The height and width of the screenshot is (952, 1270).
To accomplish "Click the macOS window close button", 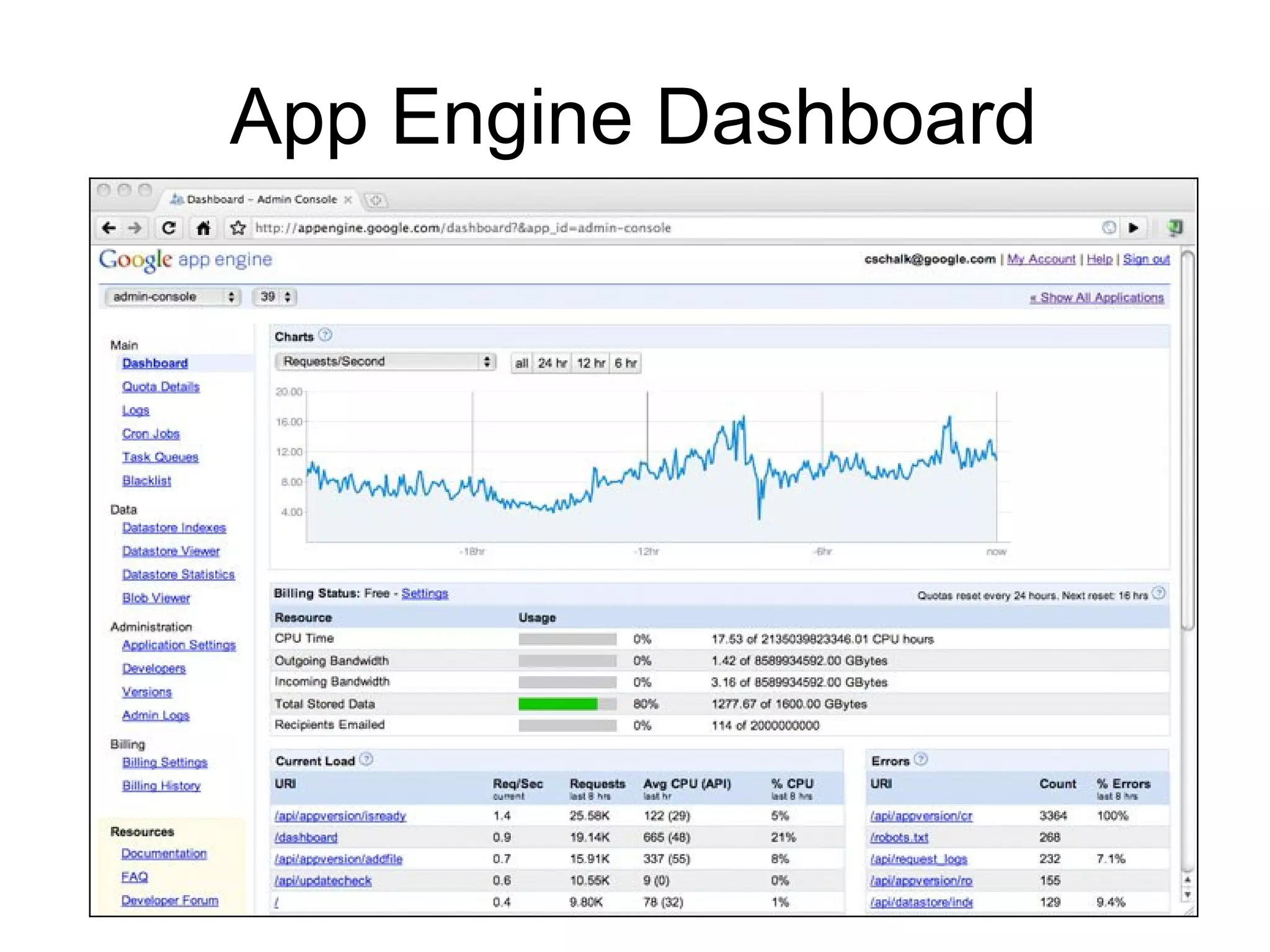I will click(x=104, y=190).
